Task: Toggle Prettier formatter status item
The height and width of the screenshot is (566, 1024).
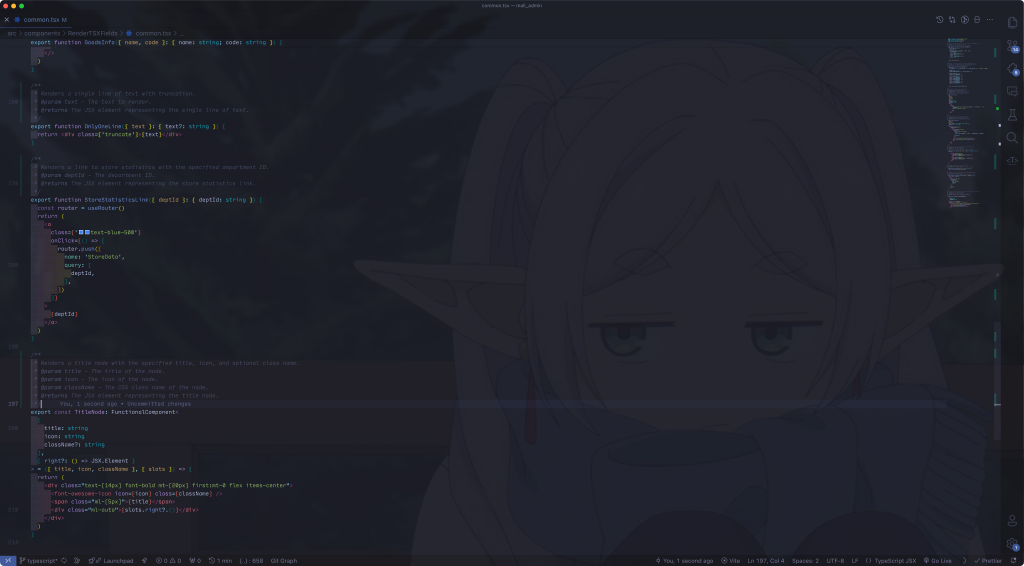Action: pos(987,560)
